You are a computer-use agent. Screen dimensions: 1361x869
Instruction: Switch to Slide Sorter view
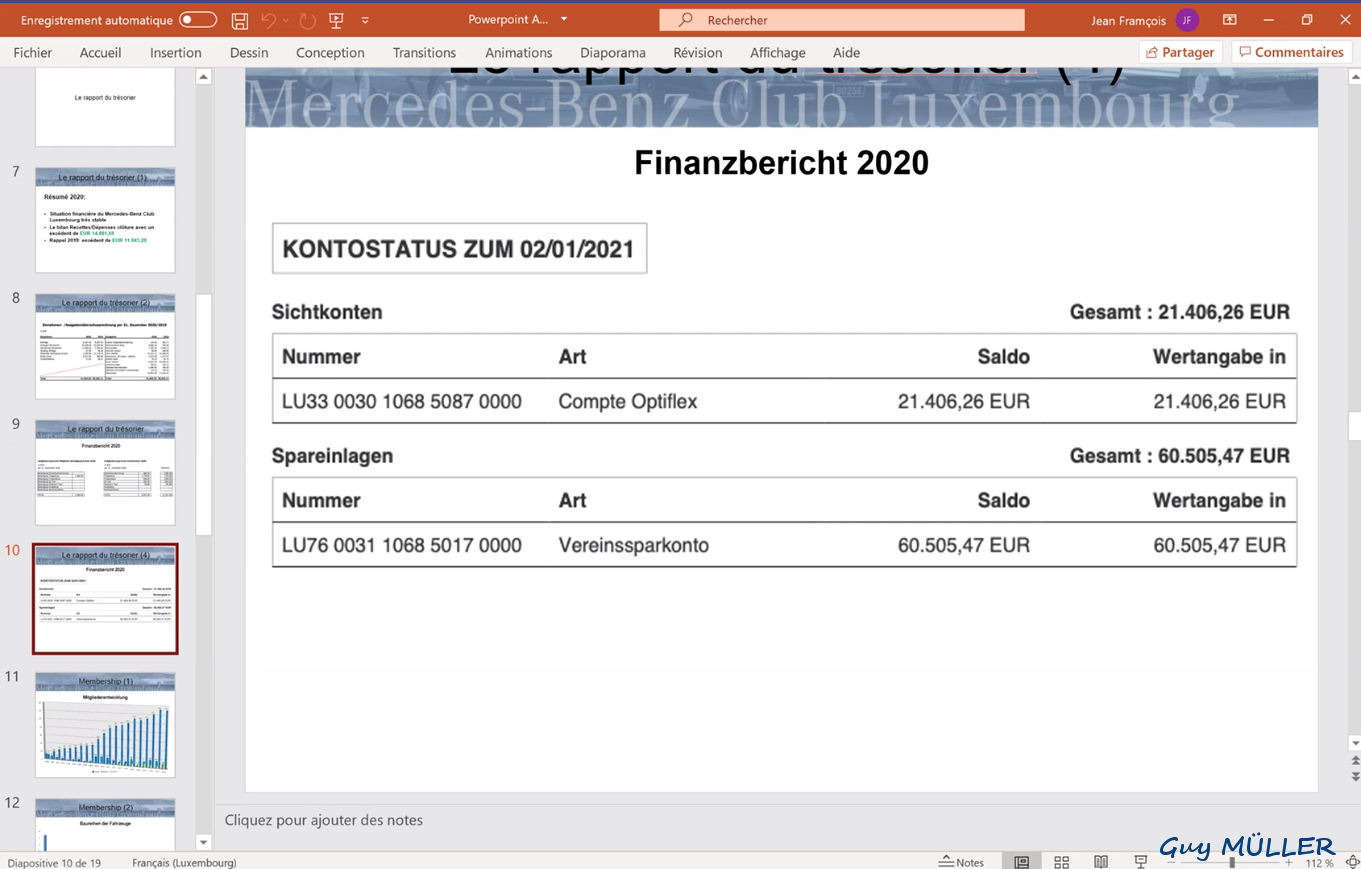[1062, 862]
